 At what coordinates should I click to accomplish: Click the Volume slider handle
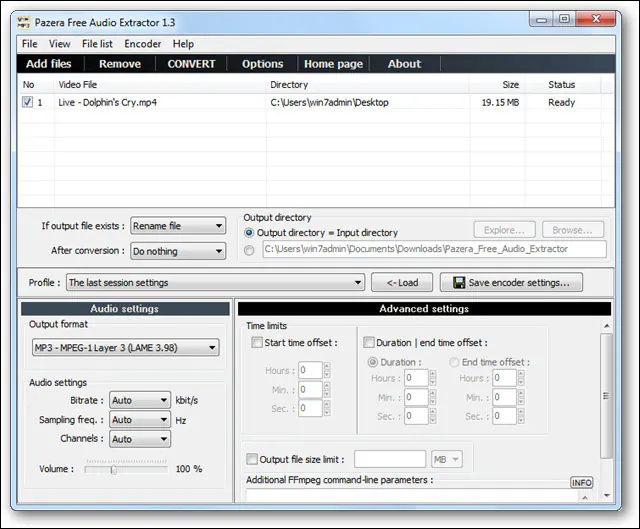pyautogui.click(x=114, y=470)
